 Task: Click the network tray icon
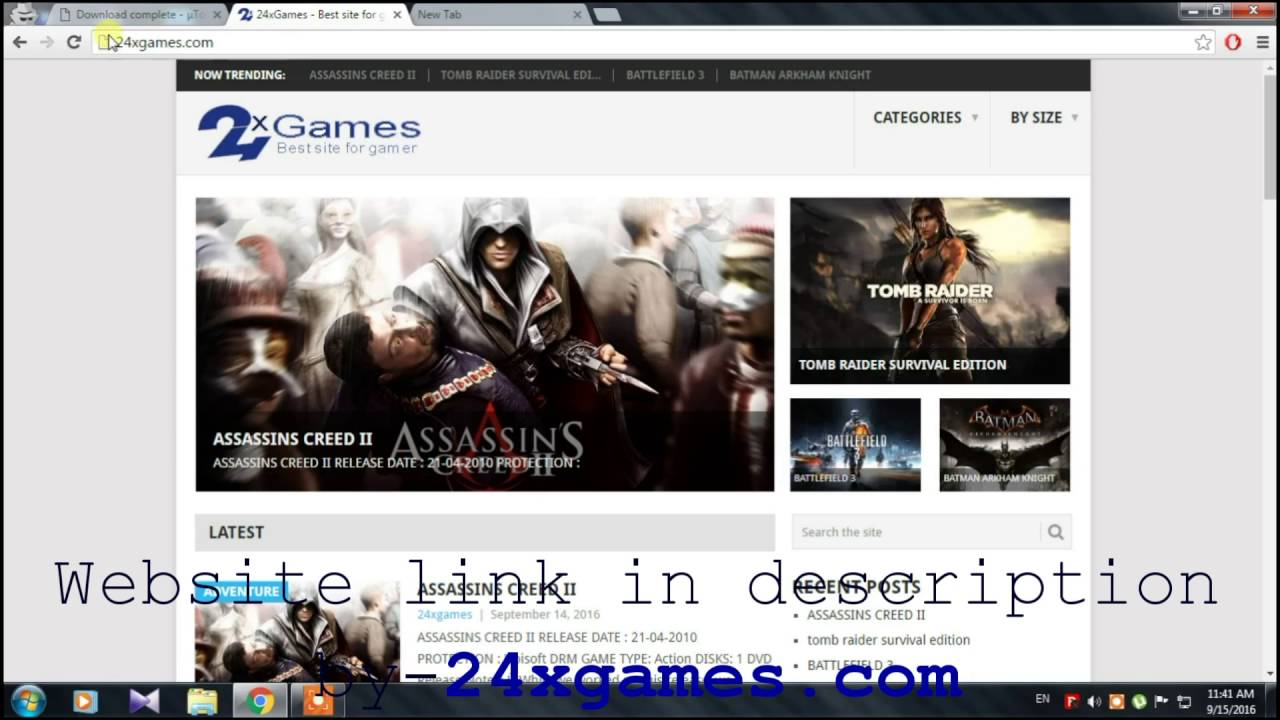(x=1184, y=702)
